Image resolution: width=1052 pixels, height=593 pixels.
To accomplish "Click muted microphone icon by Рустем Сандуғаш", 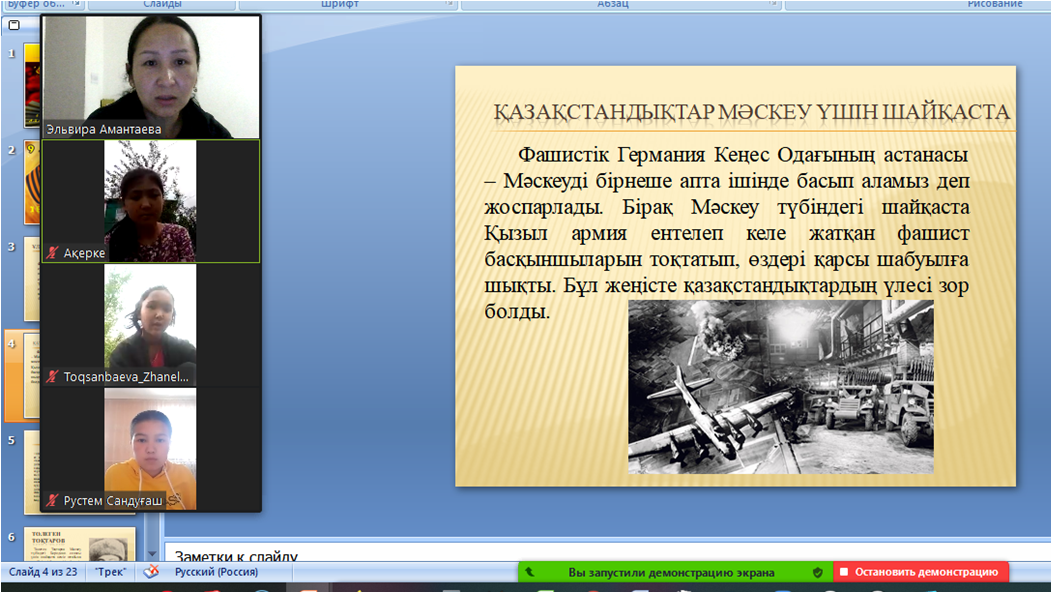I will 53,500.
